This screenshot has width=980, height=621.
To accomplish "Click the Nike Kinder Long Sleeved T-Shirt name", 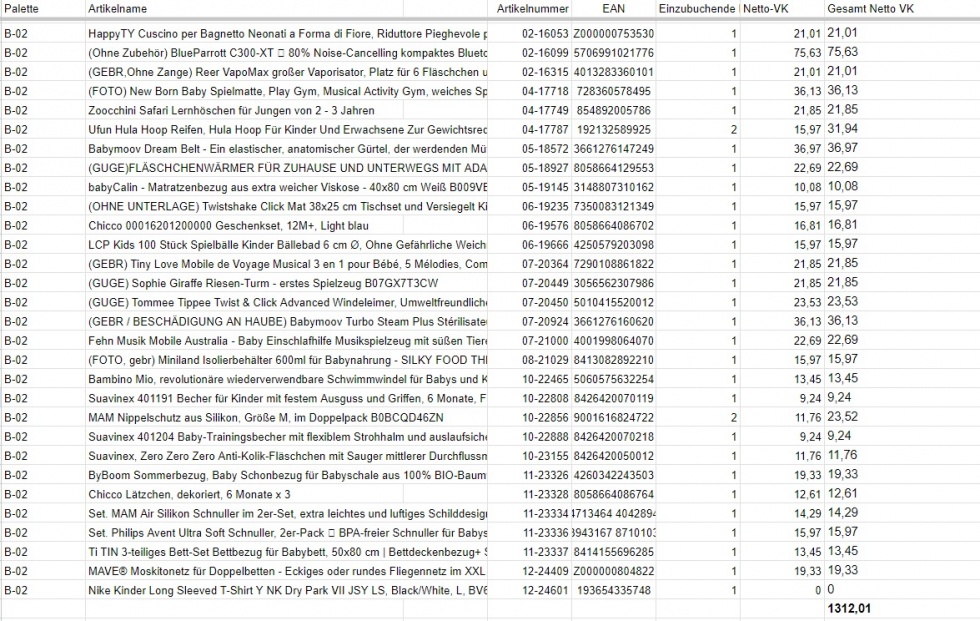I will [x=288, y=591].
